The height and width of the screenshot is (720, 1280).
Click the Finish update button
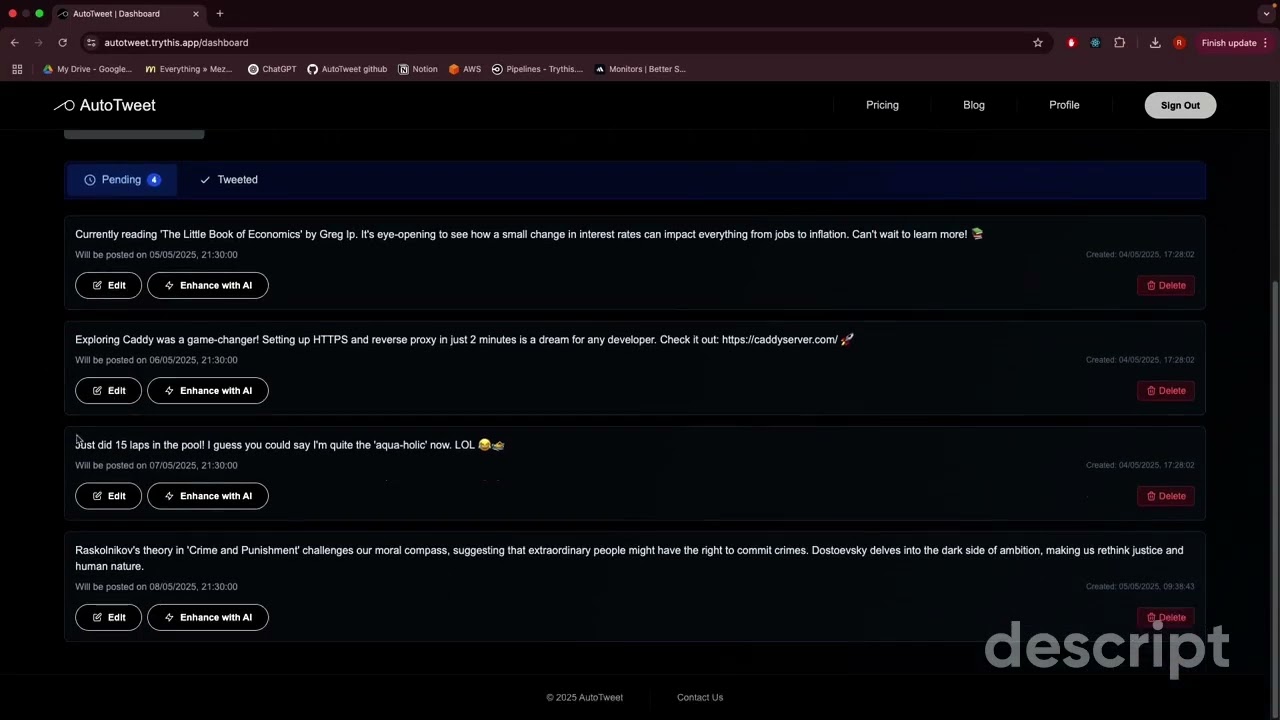(1229, 43)
